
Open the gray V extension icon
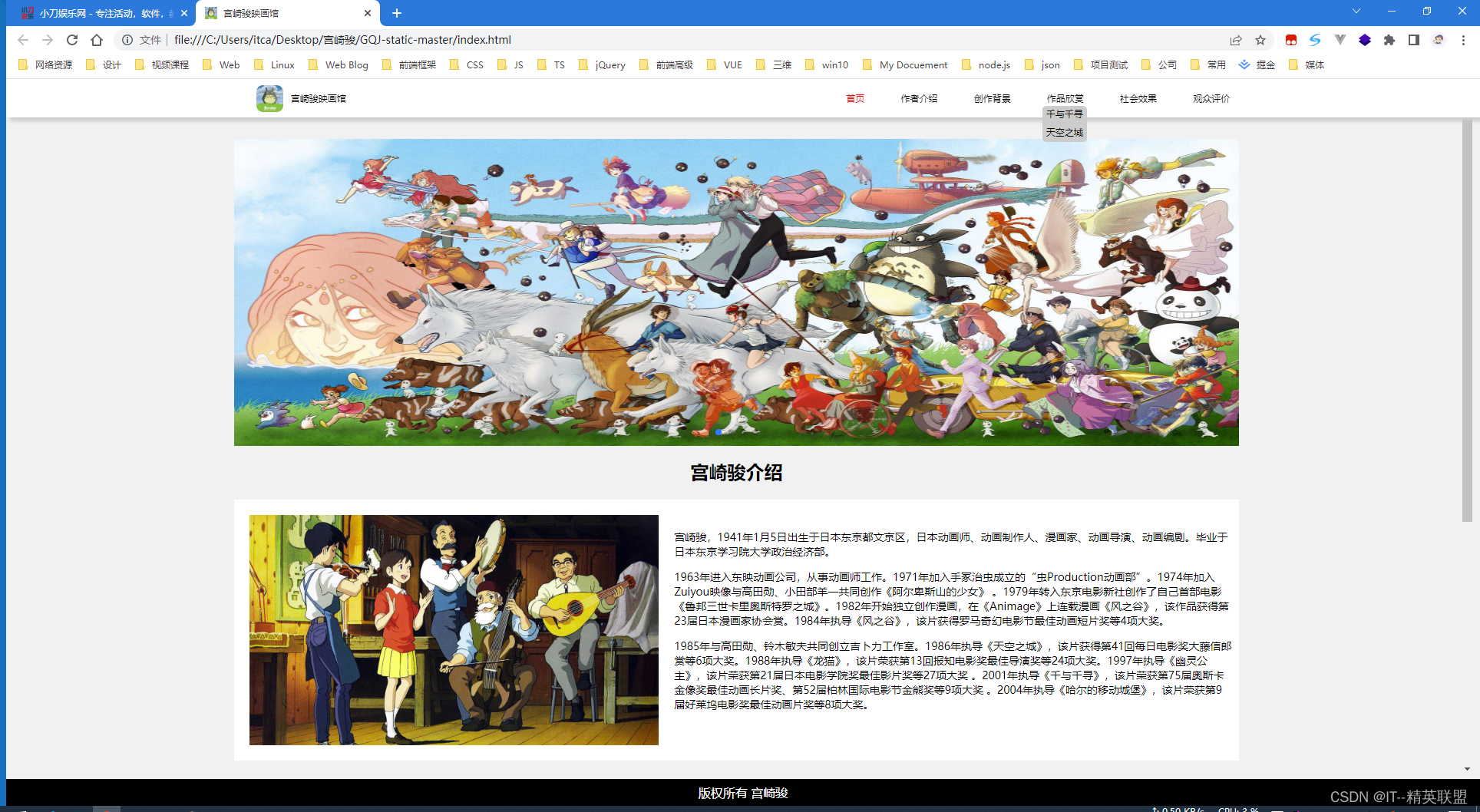coord(1340,40)
